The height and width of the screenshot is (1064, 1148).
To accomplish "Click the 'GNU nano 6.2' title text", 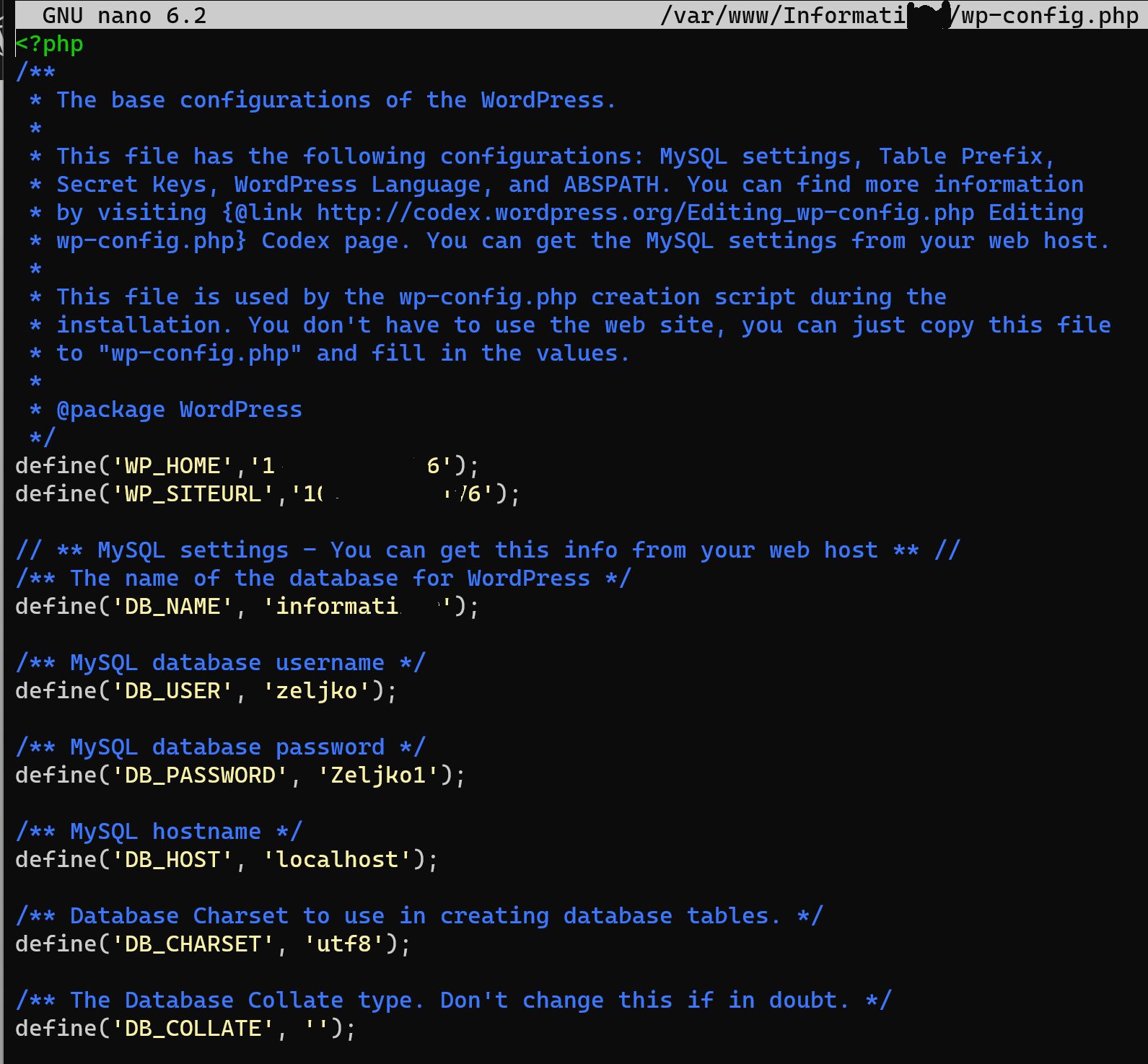I will pyautogui.click(x=124, y=15).
